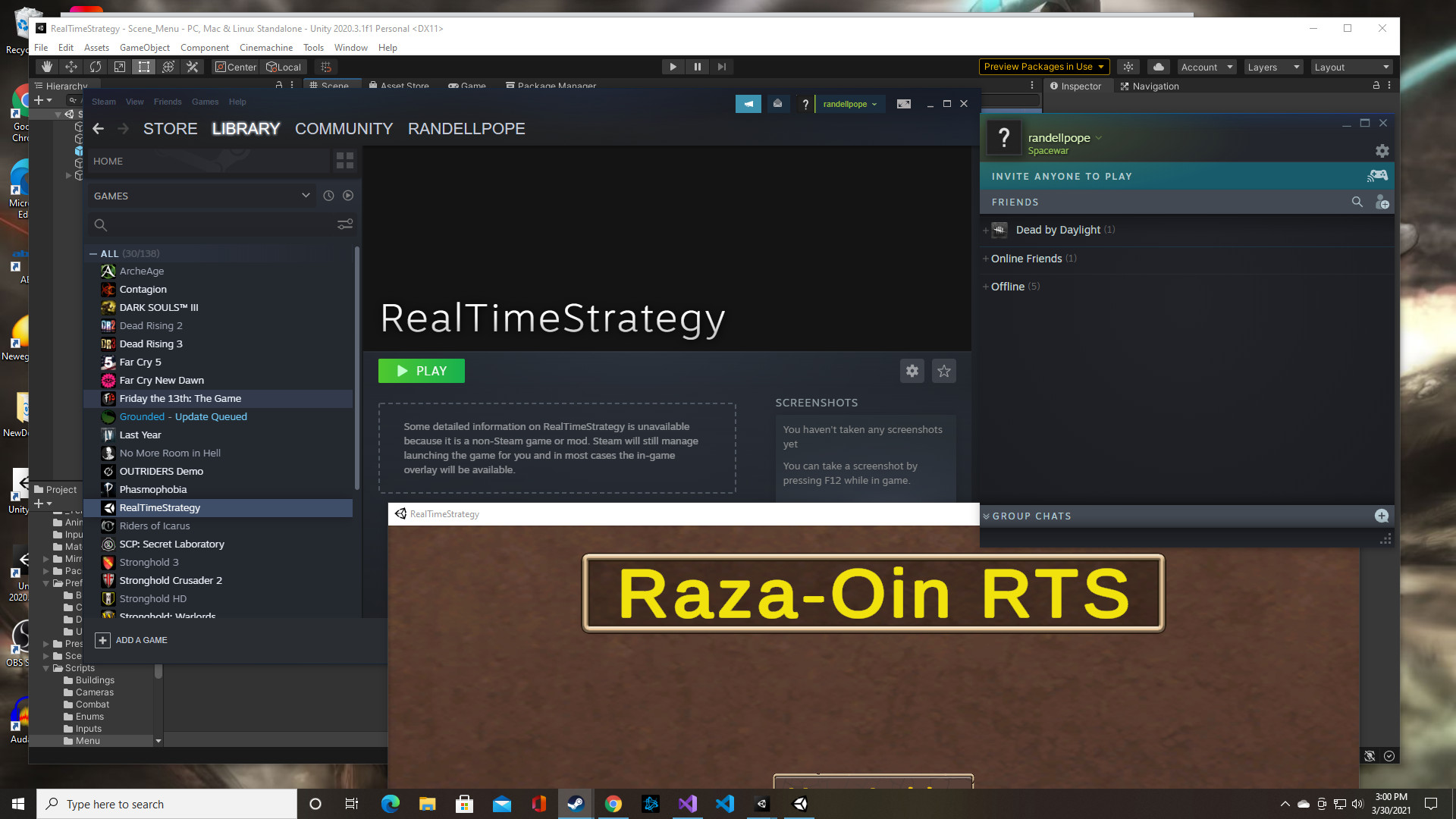
Task: Toggle pivot mode Center button
Action: coord(236,67)
